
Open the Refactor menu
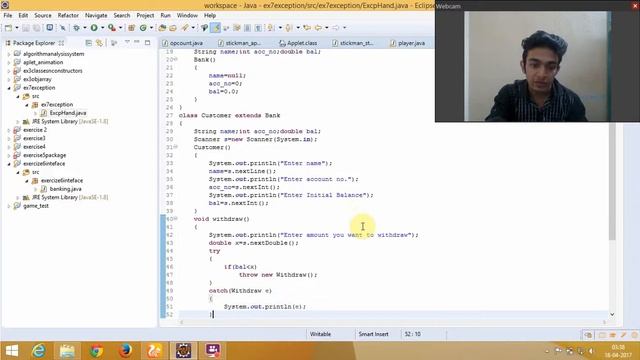point(68,16)
